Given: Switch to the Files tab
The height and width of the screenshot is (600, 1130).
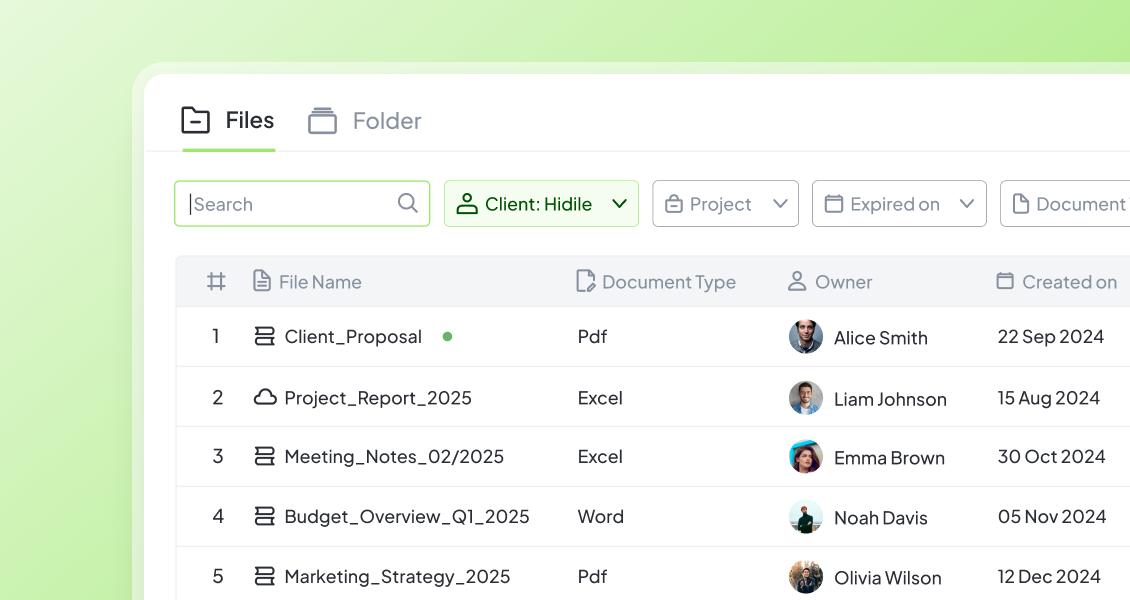Looking at the screenshot, I should point(228,120).
